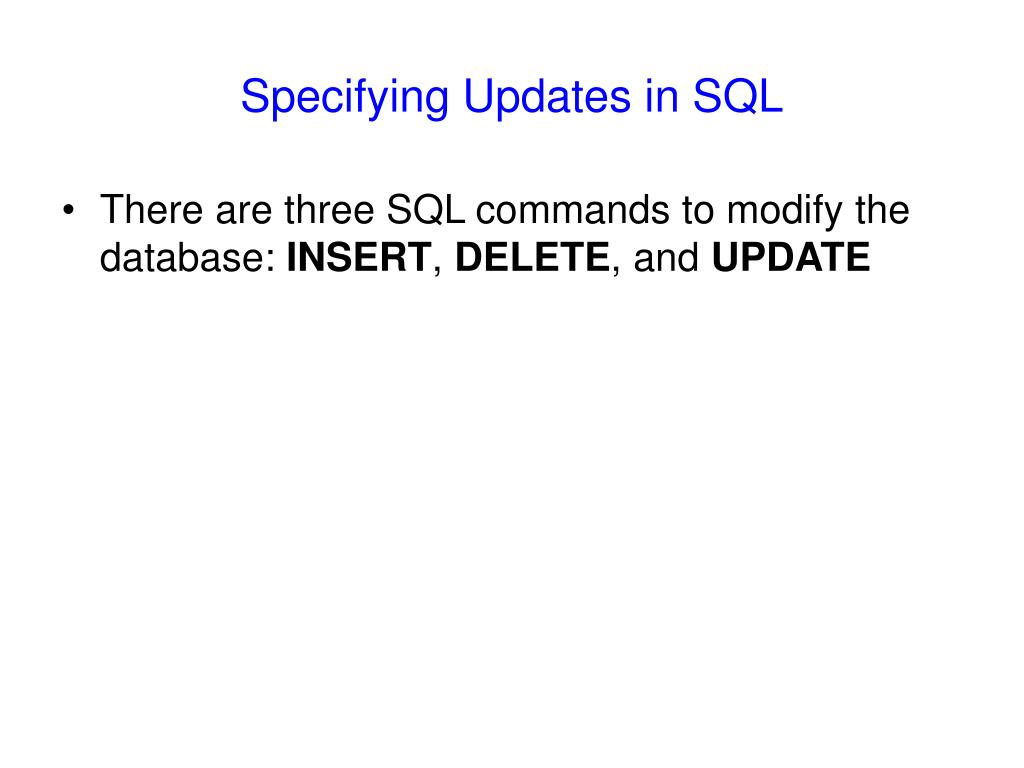The height and width of the screenshot is (768, 1024).
Task: Click the word 'in' in the title
Action: [662, 96]
